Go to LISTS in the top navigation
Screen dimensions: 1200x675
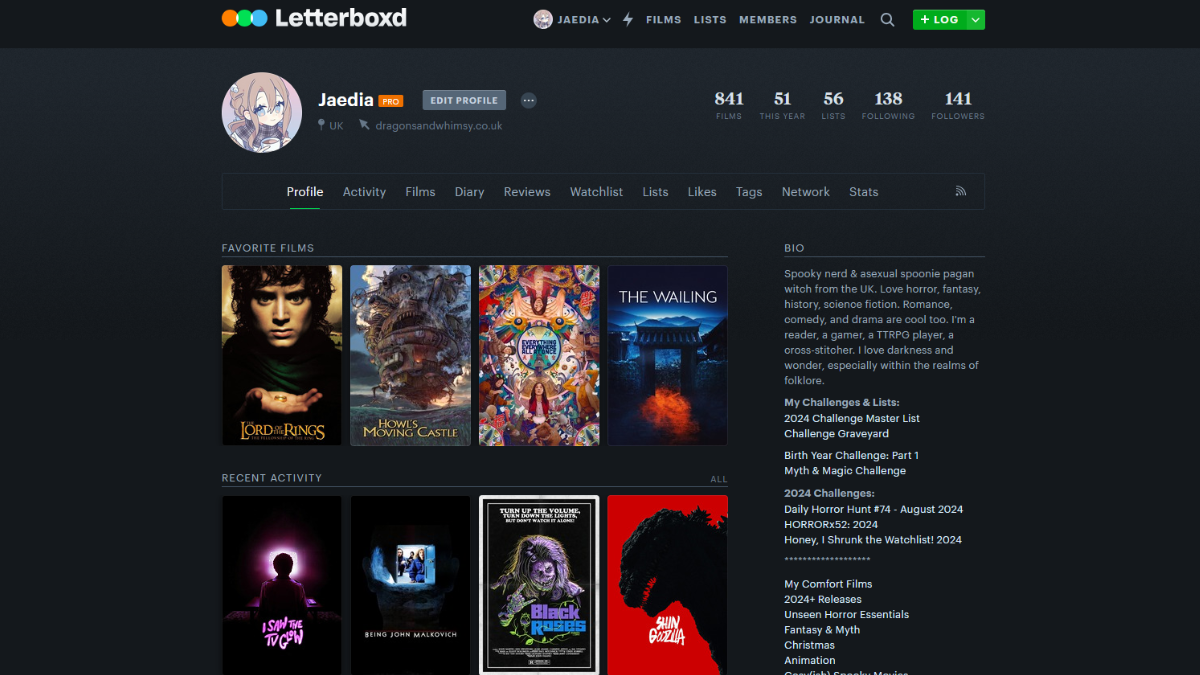click(710, 20)
